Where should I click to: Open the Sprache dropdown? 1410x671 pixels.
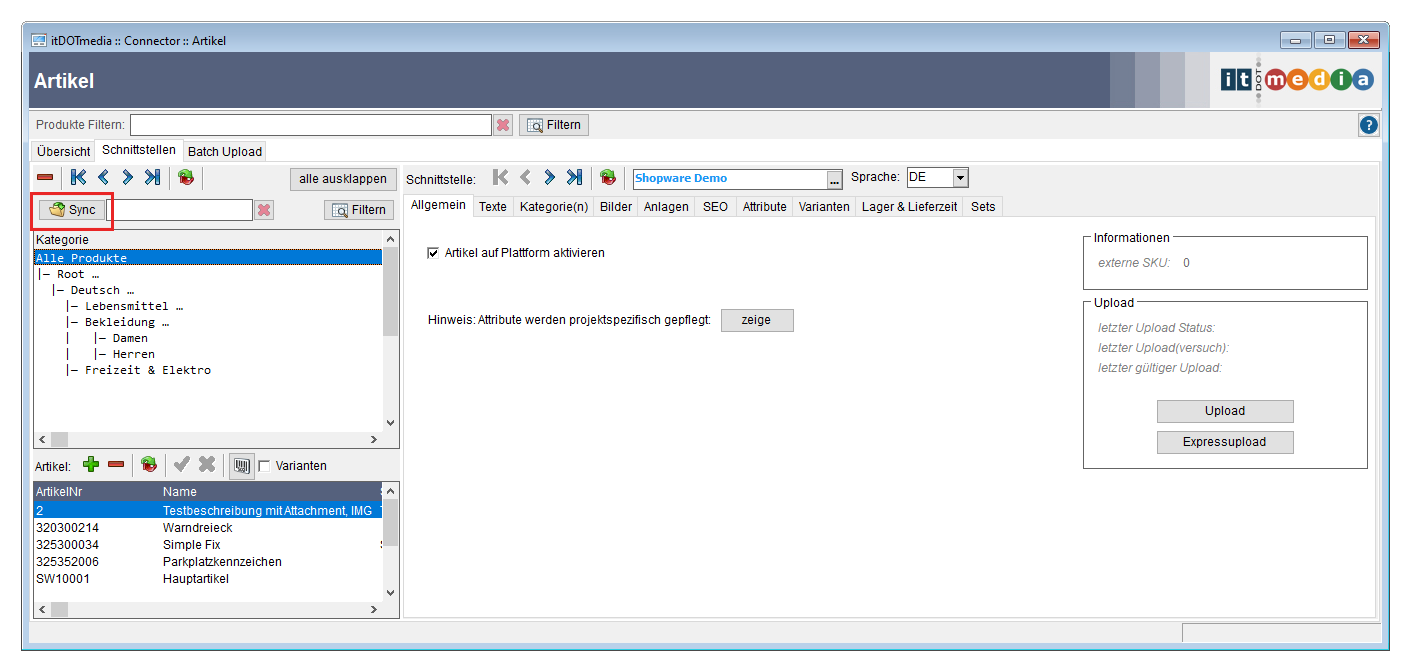coord(960,178)
